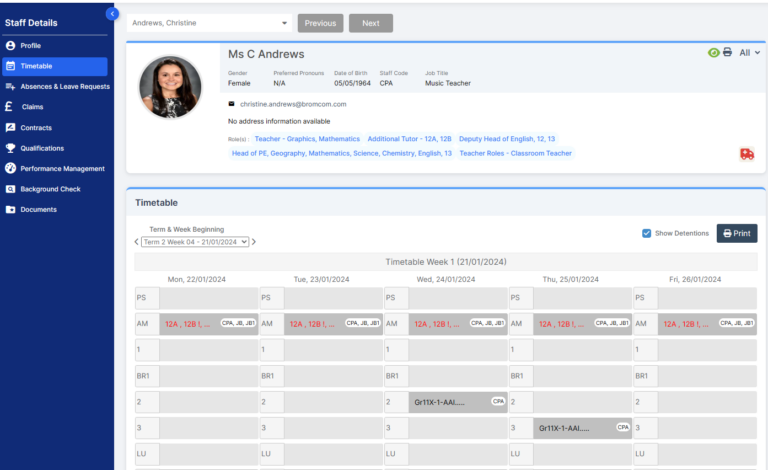Click the Thu, 25/01/2024 column header
The width and height of the screenshot is (768, 470).
pos(571,280)
